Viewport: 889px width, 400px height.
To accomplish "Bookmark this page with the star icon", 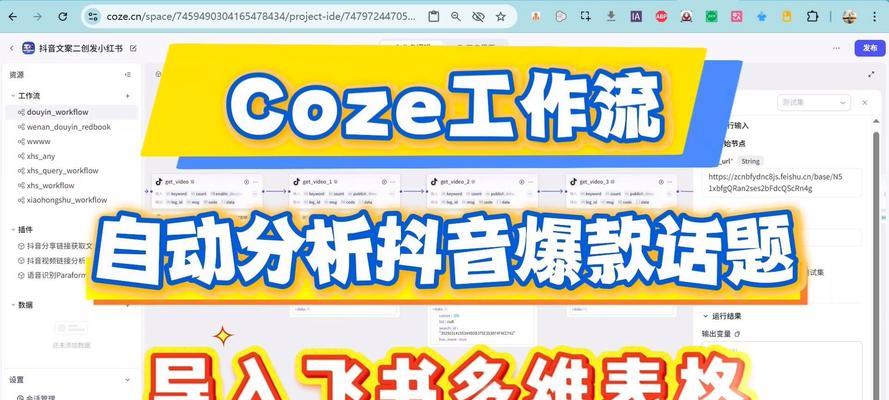I will click(500, 17).
